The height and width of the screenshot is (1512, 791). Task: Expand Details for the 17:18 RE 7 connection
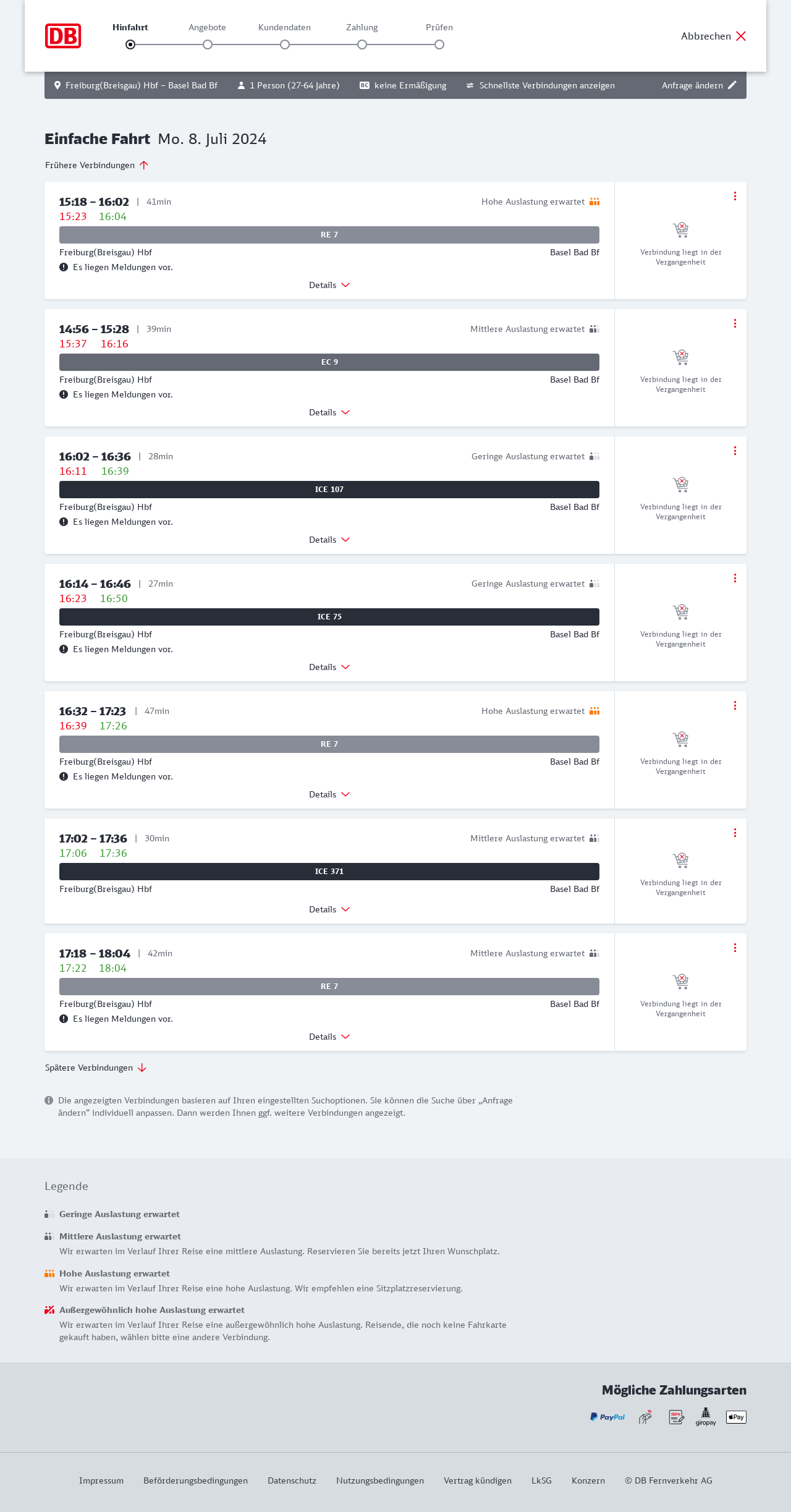tap(329, 1037)
